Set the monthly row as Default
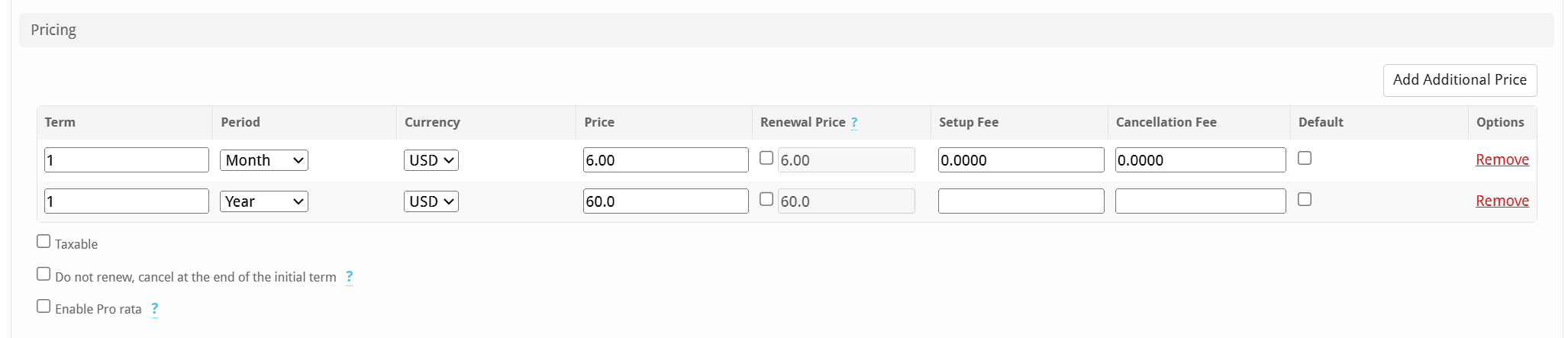Viewport: 1568px width, 338px height. click(1305, 158)
